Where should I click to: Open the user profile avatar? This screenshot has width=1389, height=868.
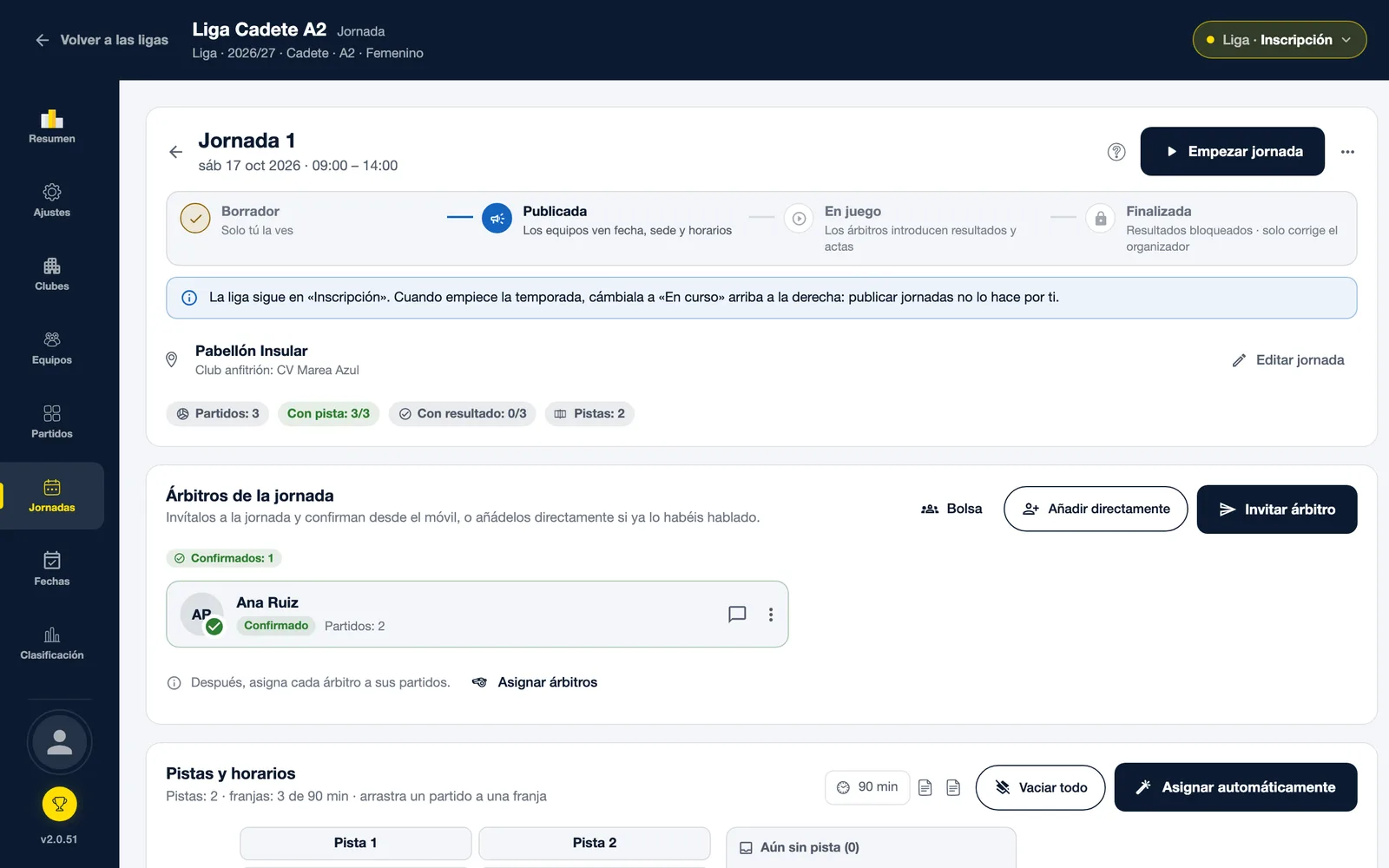click(x=59, y=742)
